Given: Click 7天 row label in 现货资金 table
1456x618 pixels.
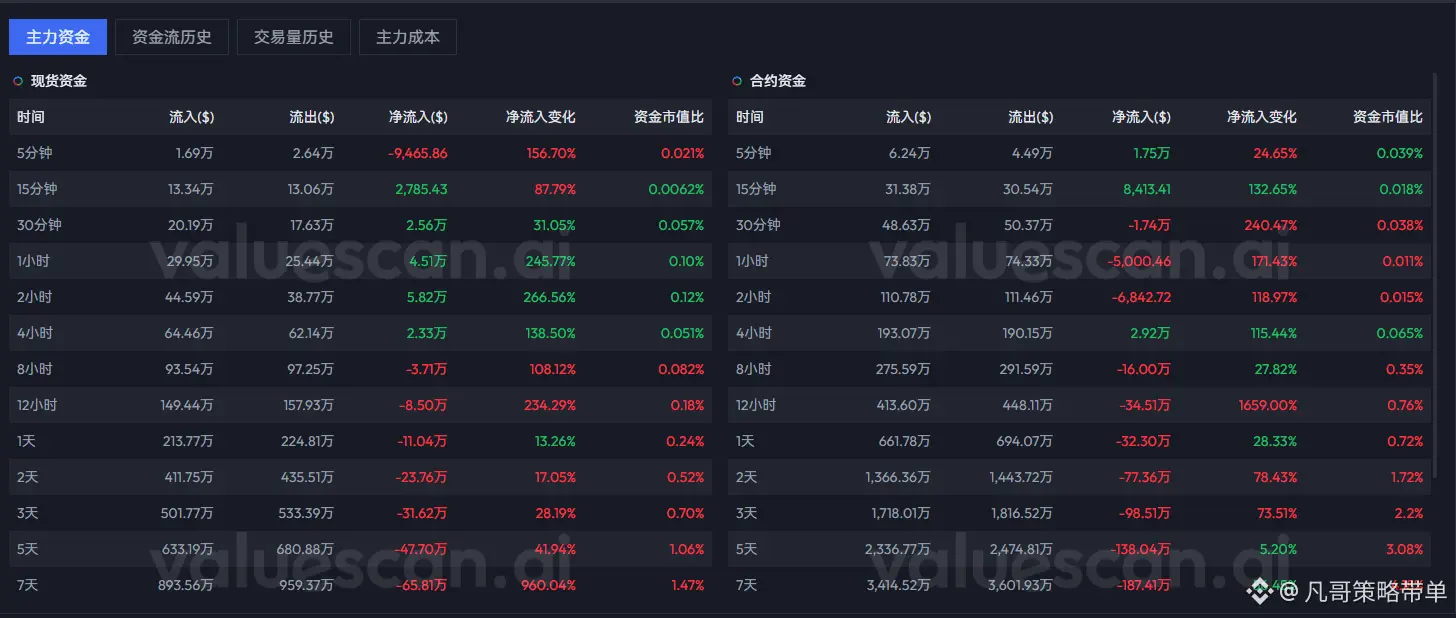Looking at the screenshot, I should click(x=26, y=585).
